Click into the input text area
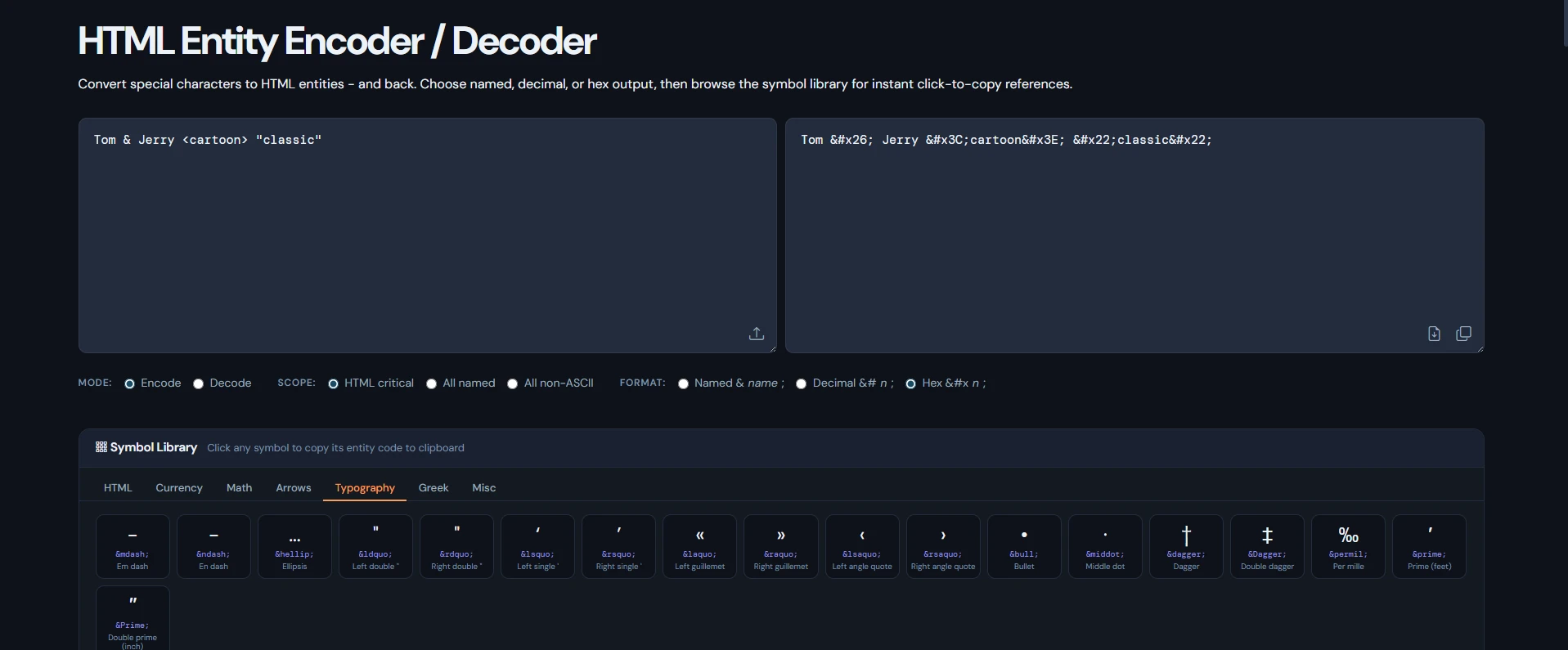The width and height of the screenshot is (1568, 650). [x=428, y=235]
